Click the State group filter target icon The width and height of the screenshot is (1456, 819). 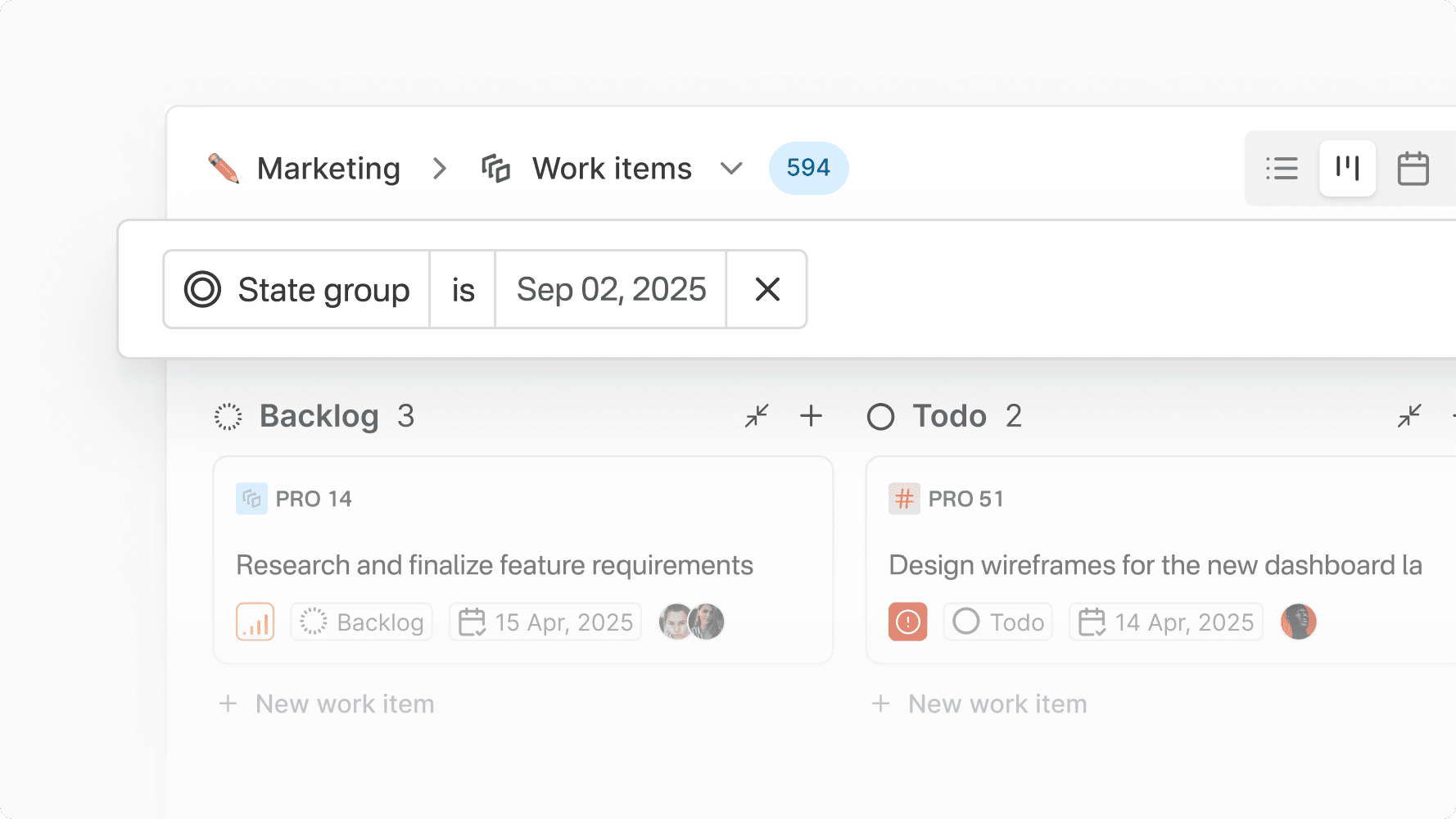(x=202, y=289)
